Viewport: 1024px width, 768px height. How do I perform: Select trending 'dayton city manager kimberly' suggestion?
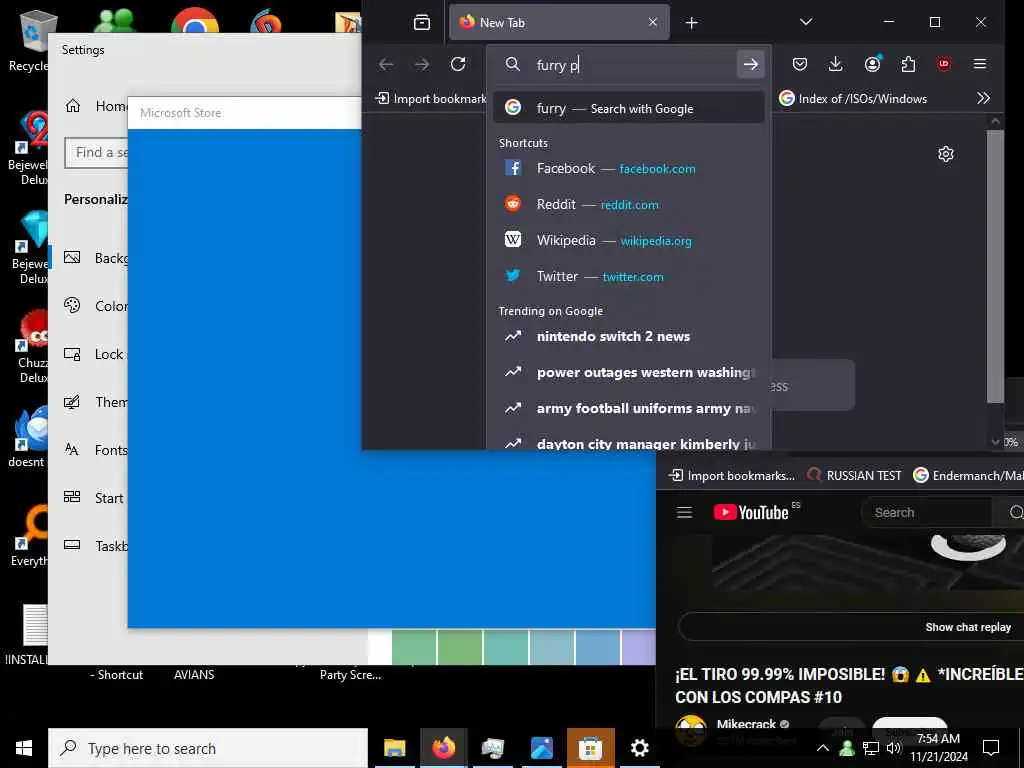point(628,442)
